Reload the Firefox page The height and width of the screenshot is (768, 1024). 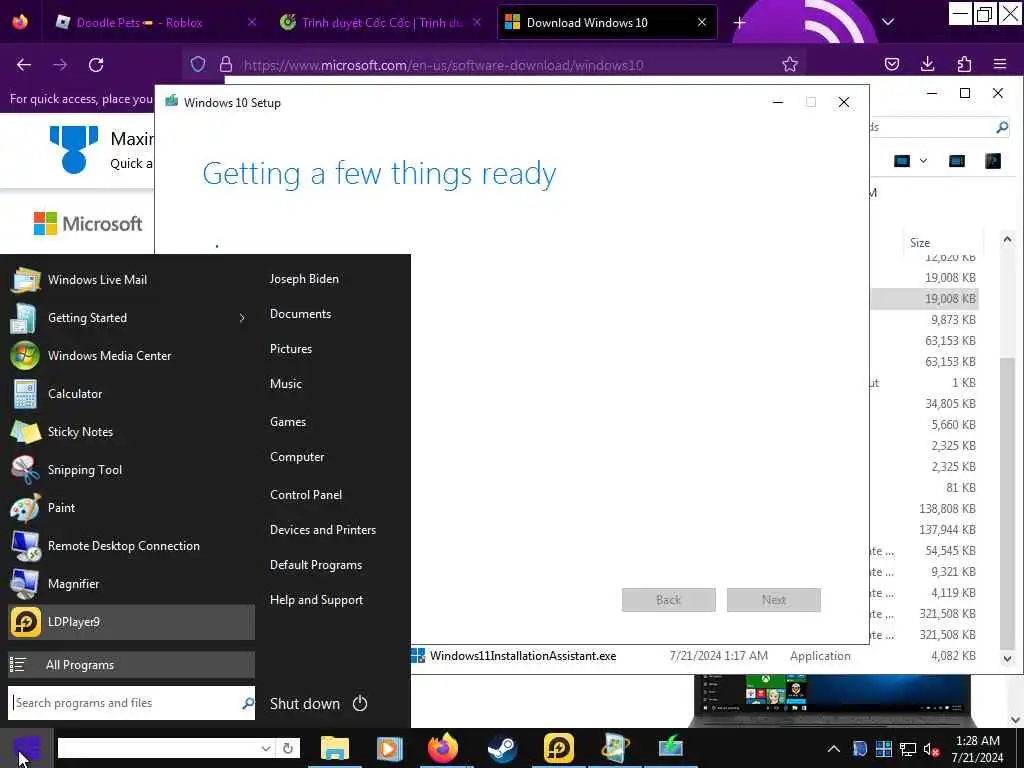pos(96,65)
